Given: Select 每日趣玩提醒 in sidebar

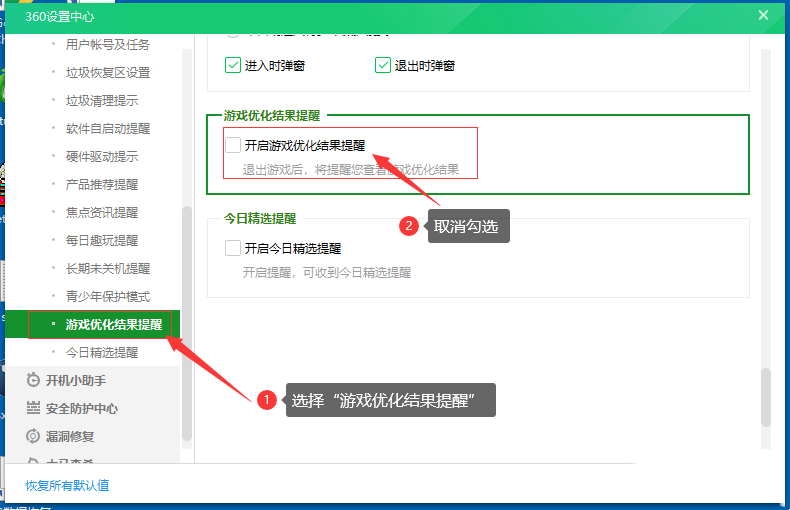Looking at the screenshot, I should point(101,240).
